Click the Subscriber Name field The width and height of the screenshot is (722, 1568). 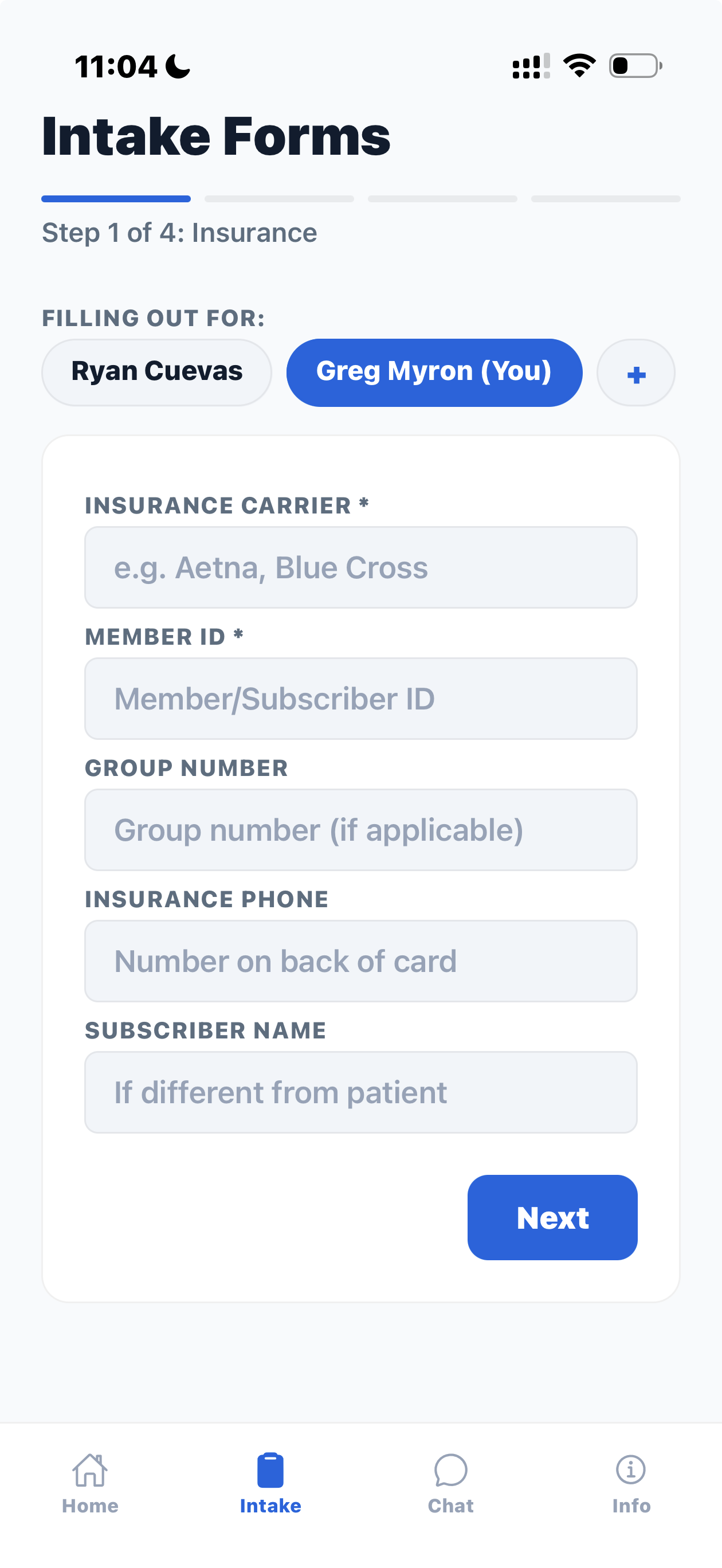coord(360,1092)
